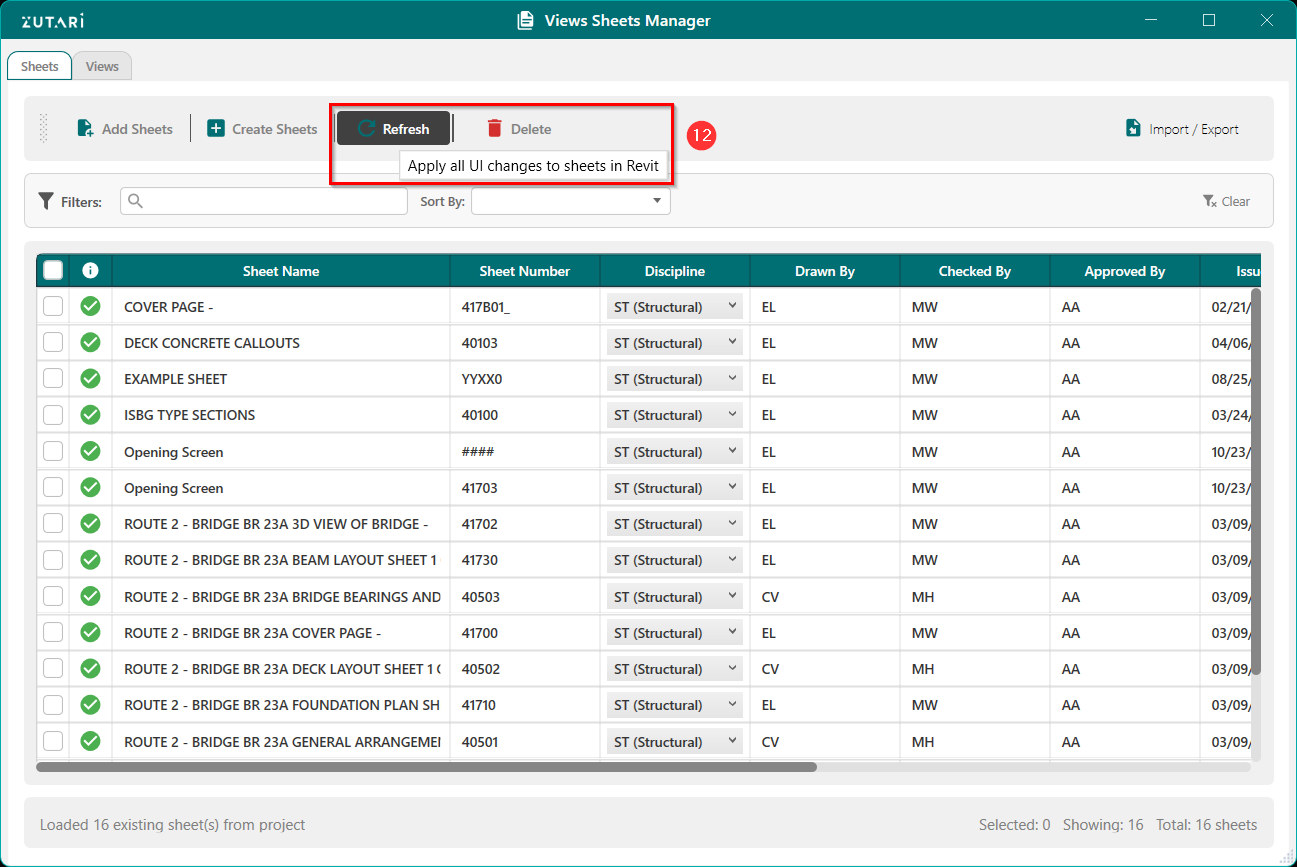Screen dimensions: 1297x867
Task: Select the Sheets tab
Action: click(x=40, y=66)
